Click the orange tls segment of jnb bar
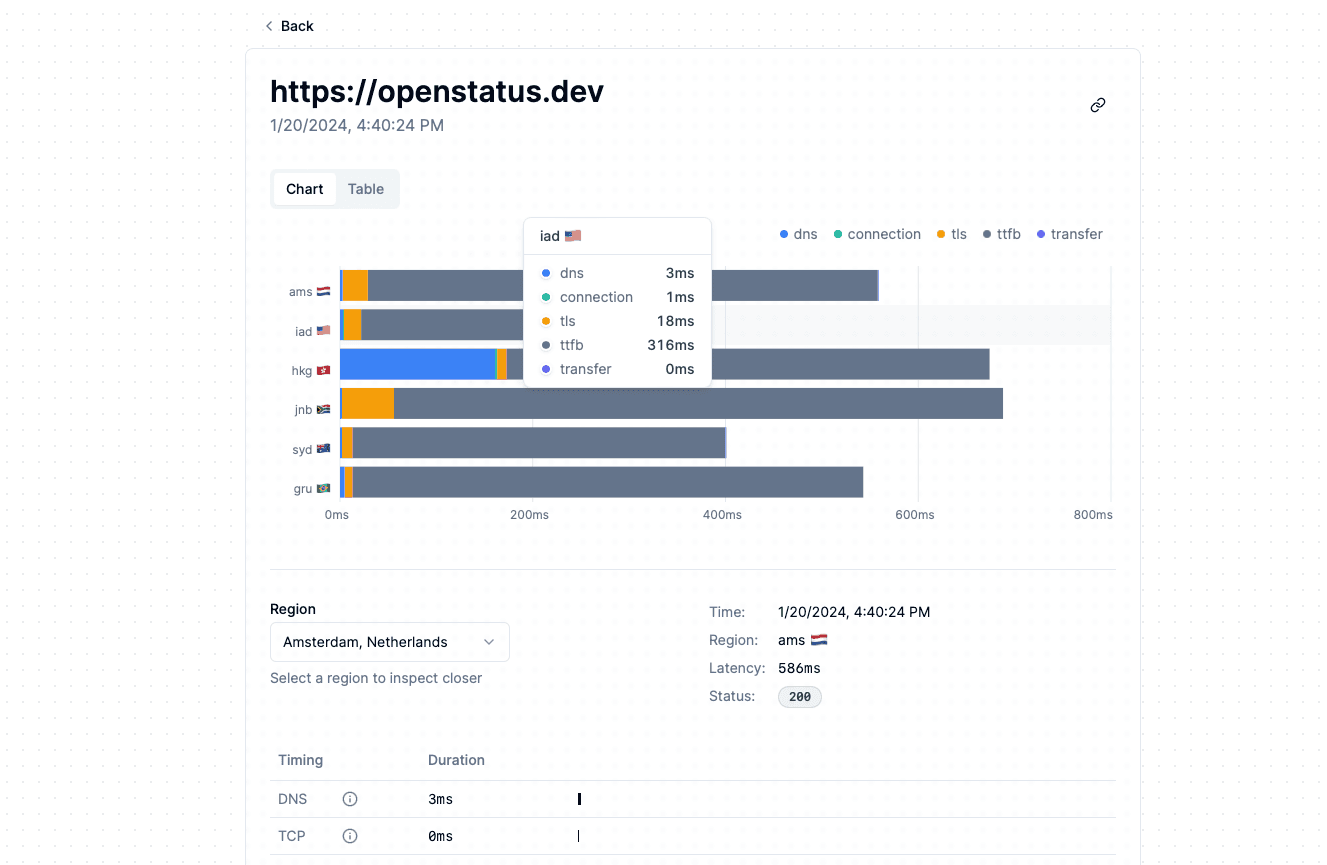The image size is (1327, 865). pyautogui.click(x=368, y=404)
